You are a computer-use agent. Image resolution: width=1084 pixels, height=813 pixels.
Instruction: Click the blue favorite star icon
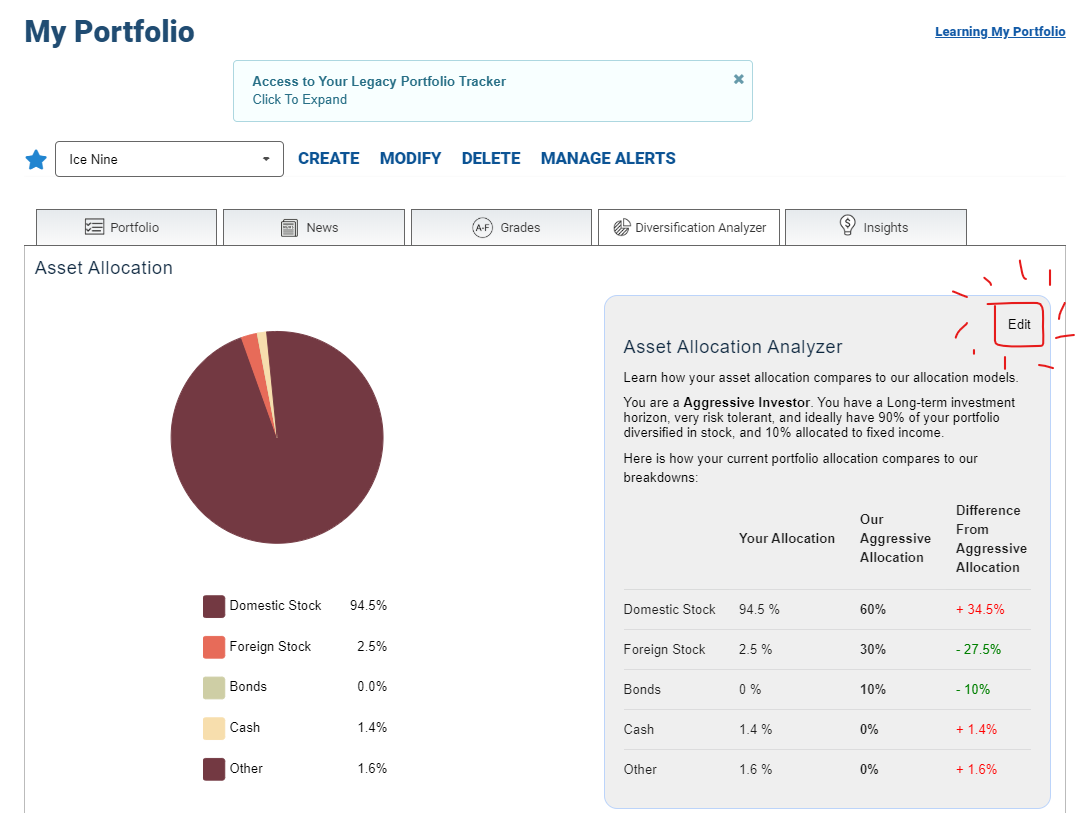(36, 160)
